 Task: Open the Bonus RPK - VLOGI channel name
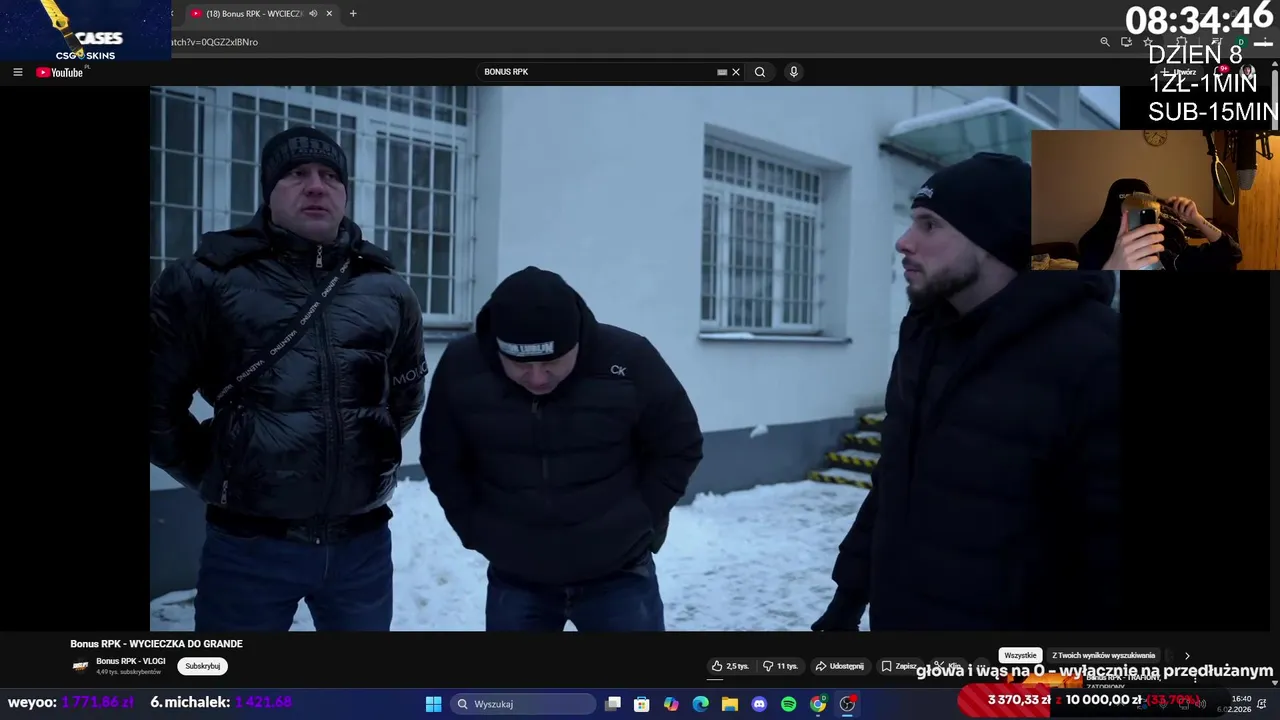click(x=131, y=661)
